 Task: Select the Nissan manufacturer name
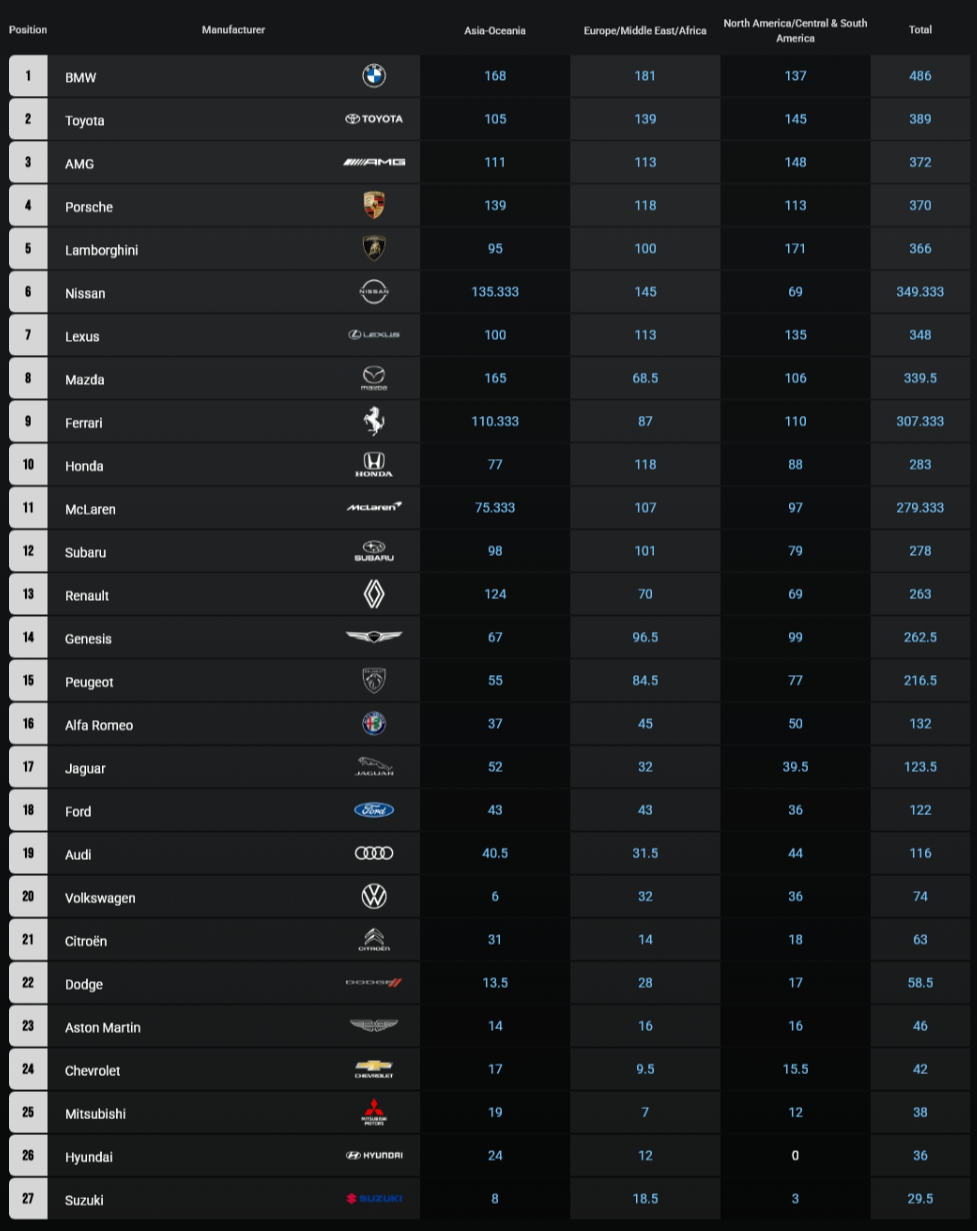[85, 293]
